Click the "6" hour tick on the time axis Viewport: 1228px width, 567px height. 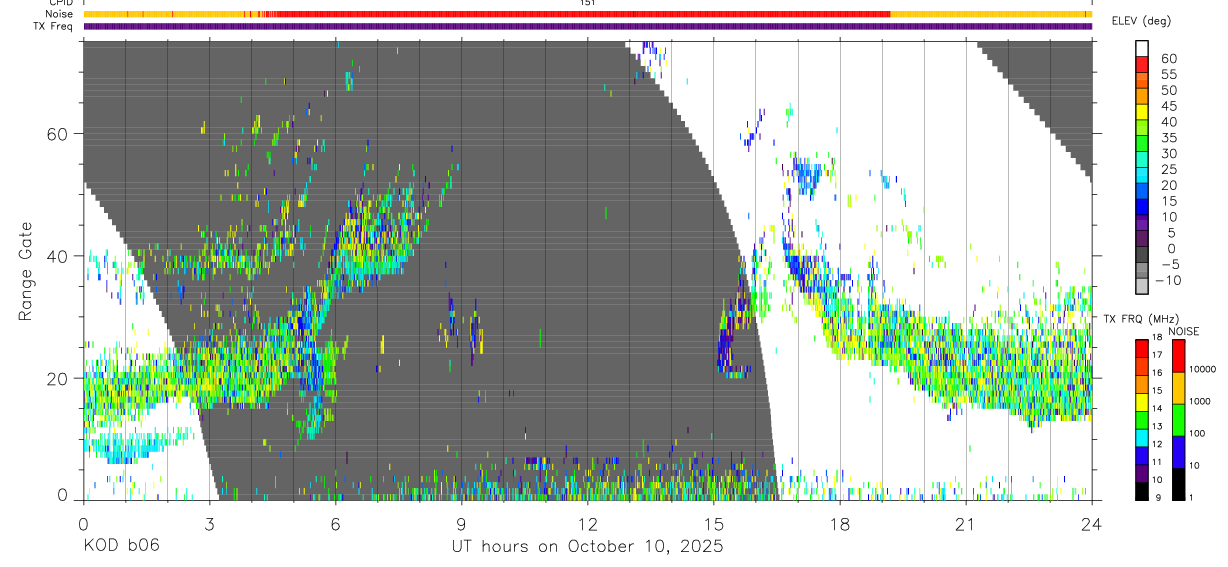point(335,523)
